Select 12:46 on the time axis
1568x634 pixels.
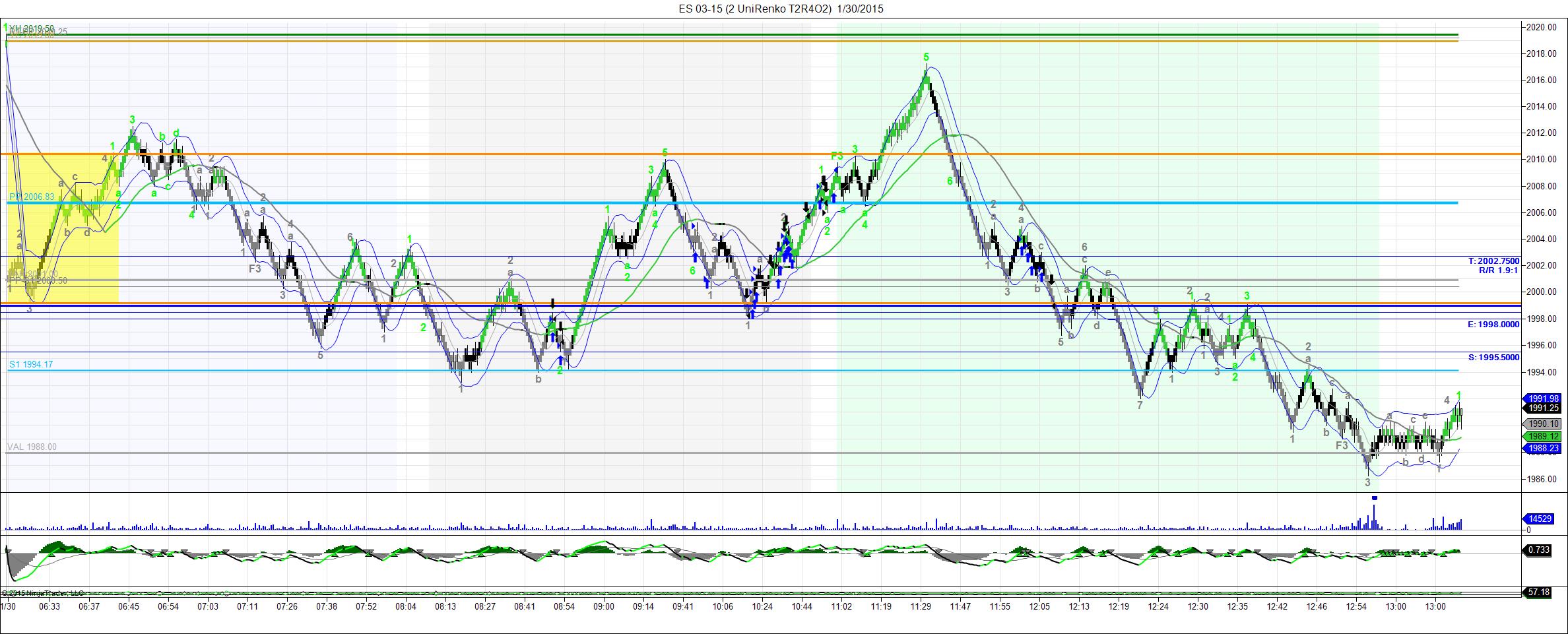pos(1317,606)
